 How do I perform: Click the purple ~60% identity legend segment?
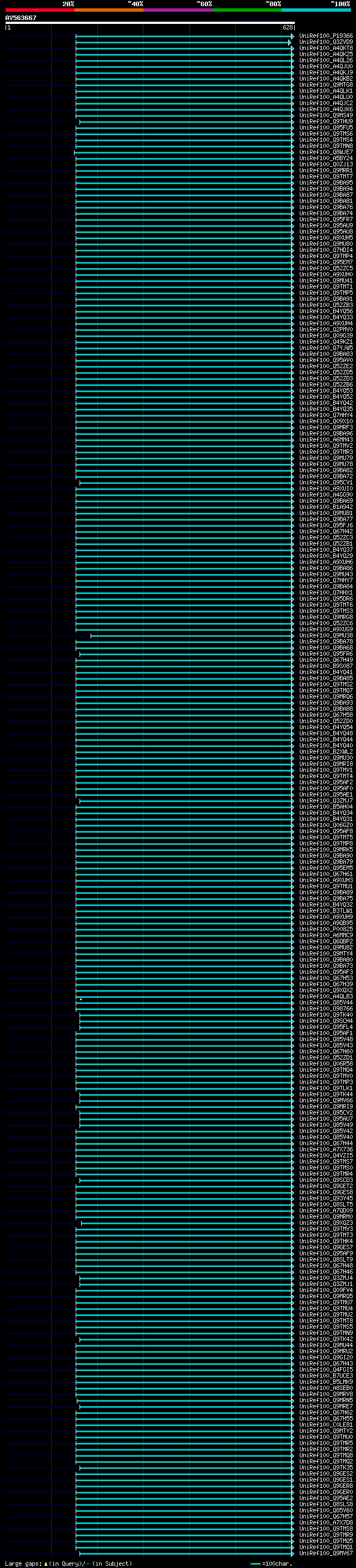point(179,10)
